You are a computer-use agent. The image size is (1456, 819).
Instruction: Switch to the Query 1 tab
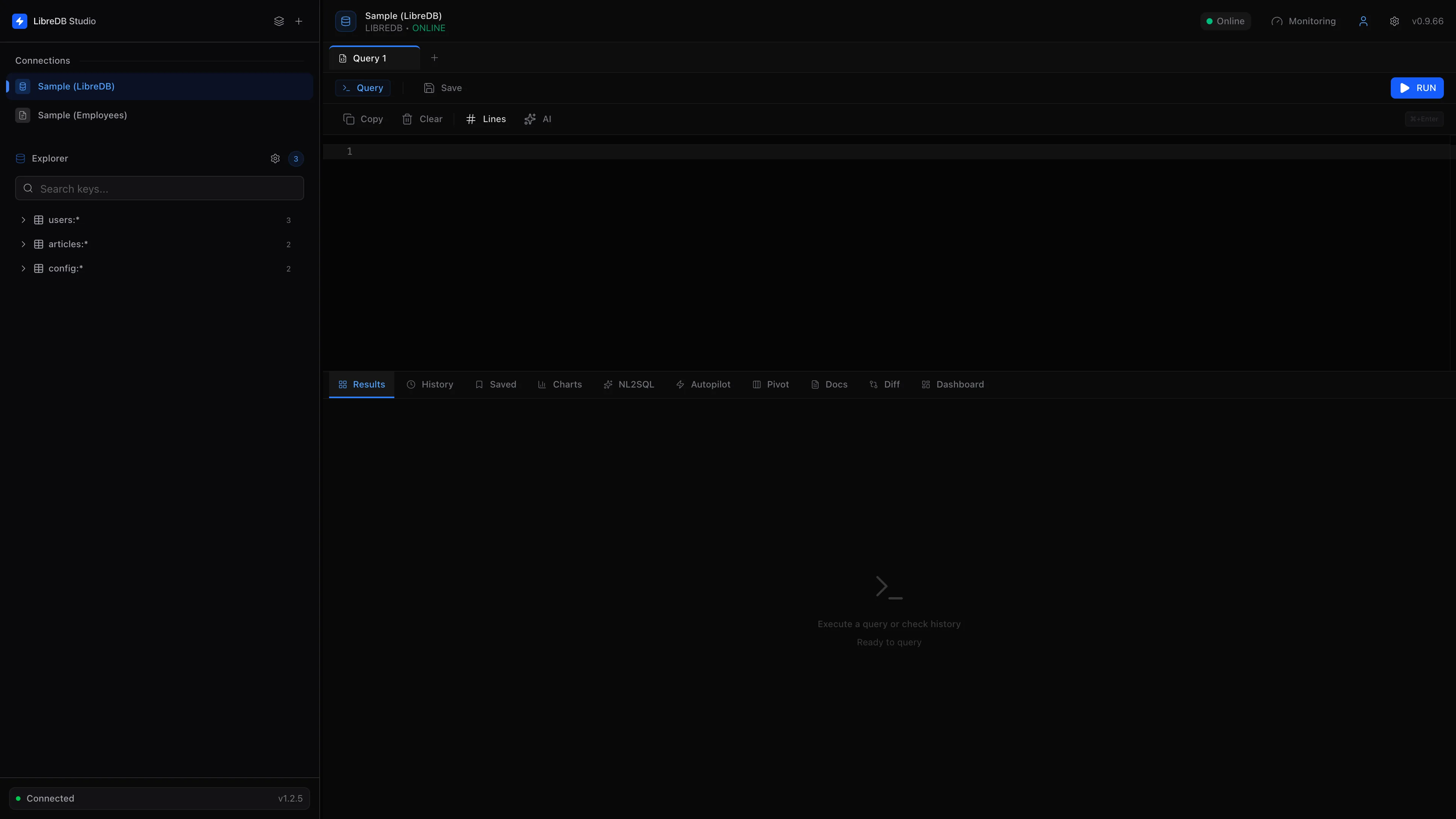coord(374,58)
